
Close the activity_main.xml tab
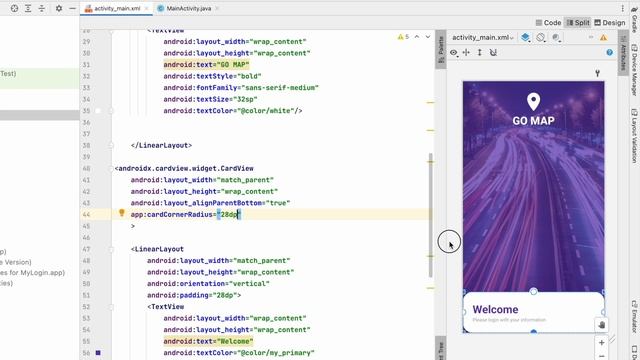click(x=146, y=9)
